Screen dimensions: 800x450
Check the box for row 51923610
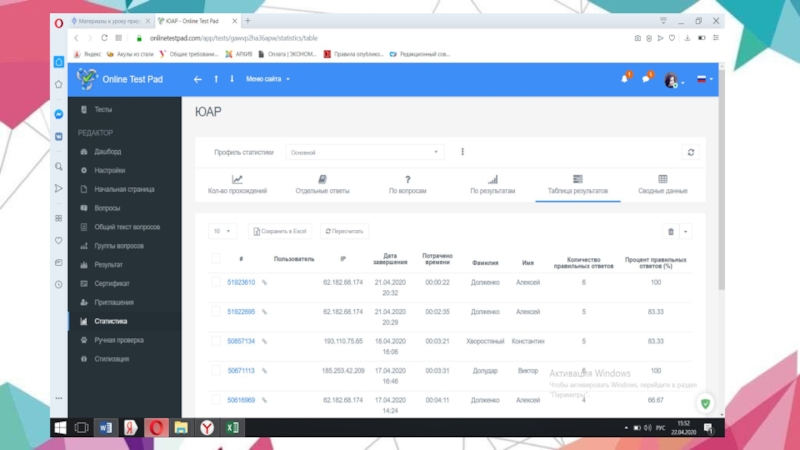[216, 283]
